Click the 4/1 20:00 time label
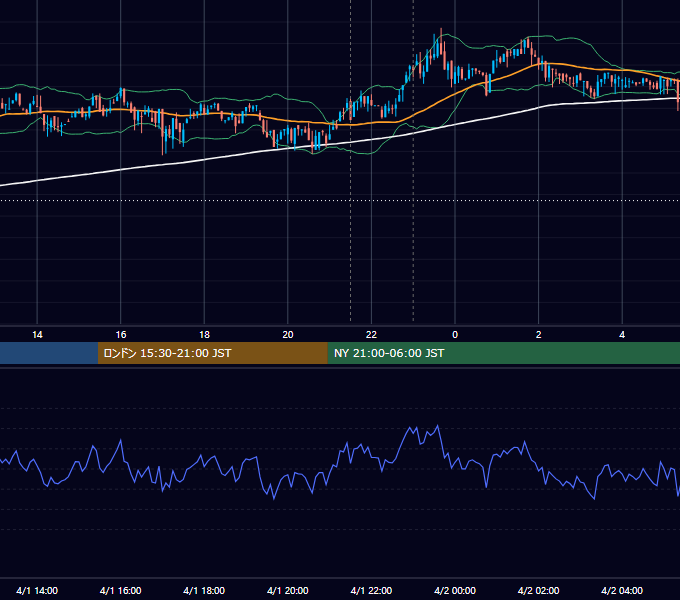680x600 pixels. 288,590
